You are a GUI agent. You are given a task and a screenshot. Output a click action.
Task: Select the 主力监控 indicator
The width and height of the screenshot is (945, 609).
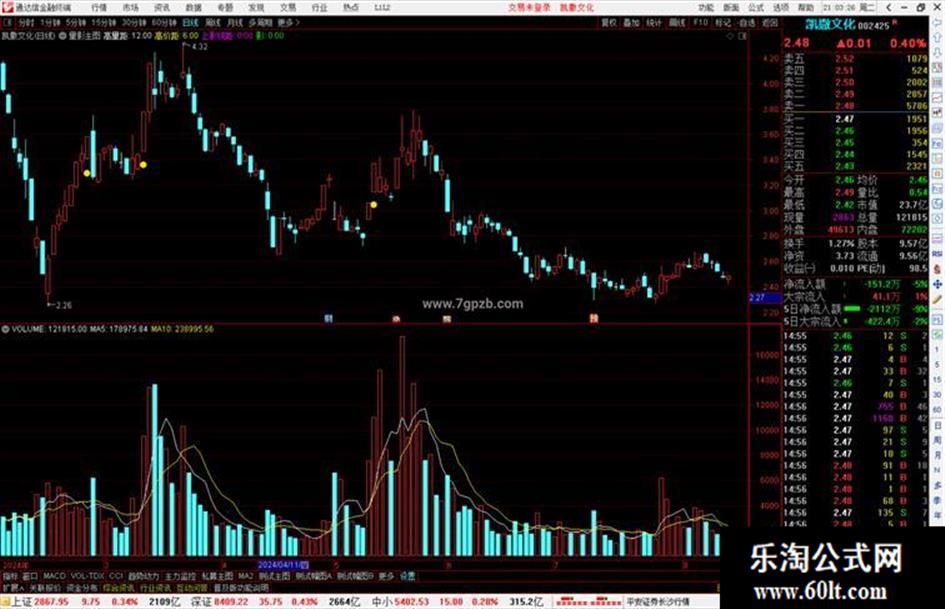(x=180, y=576)
